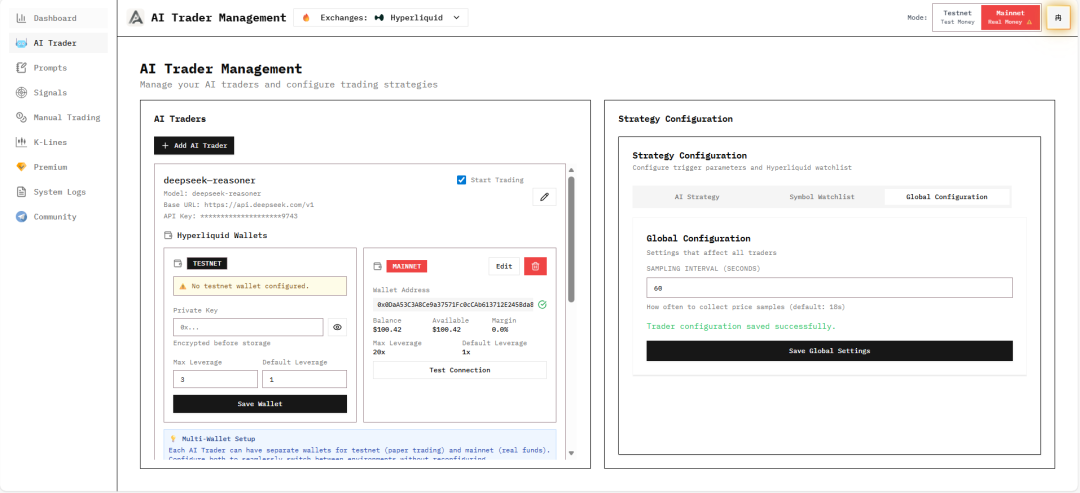Expand the Hyperliquid exchange dropdown
The height and width of the screenshot is (493, 1080).
coord(380,17)
